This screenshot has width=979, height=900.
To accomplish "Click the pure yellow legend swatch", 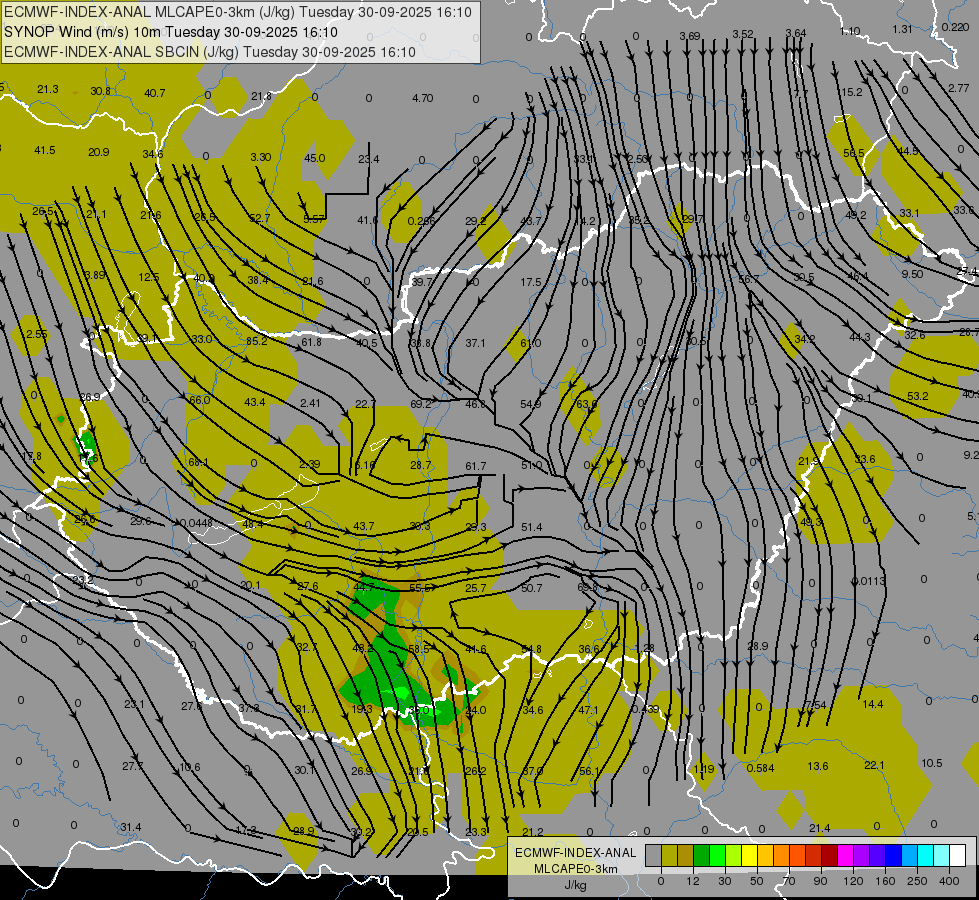I will [749, 855].
